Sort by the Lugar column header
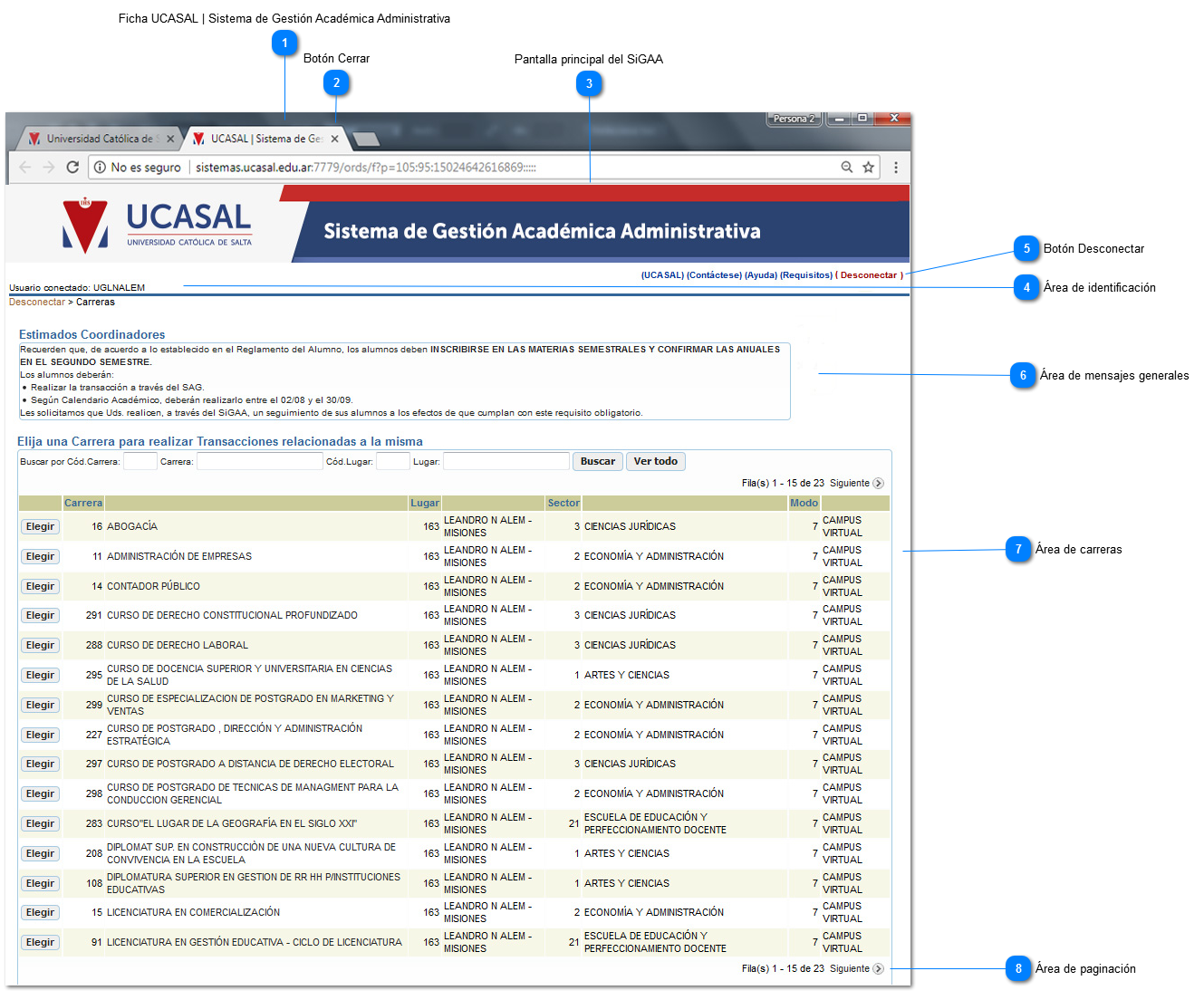Viewport: 1204px width, 1000px height. click(425, 503)
